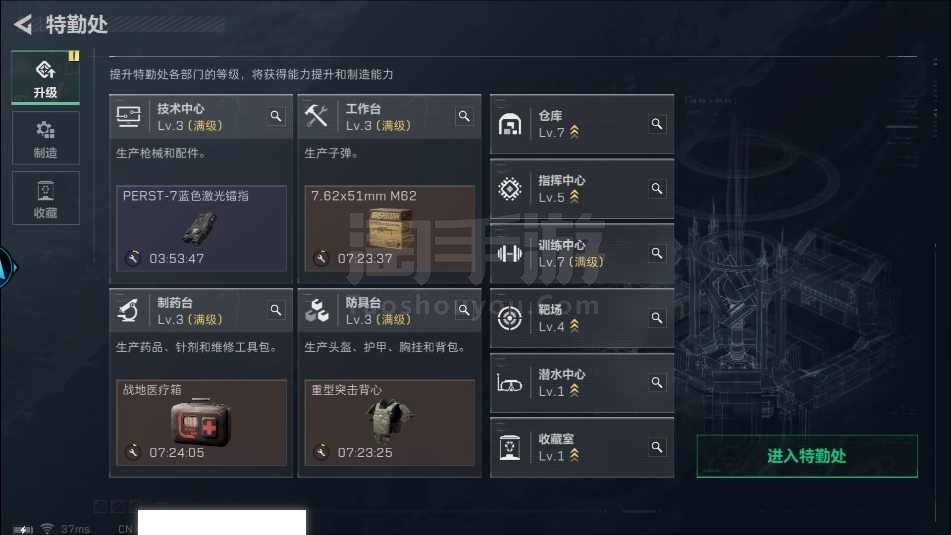951x535 pixels.
Task: Select the 升级 sidebar tab
Action: (x=45, y=78)
